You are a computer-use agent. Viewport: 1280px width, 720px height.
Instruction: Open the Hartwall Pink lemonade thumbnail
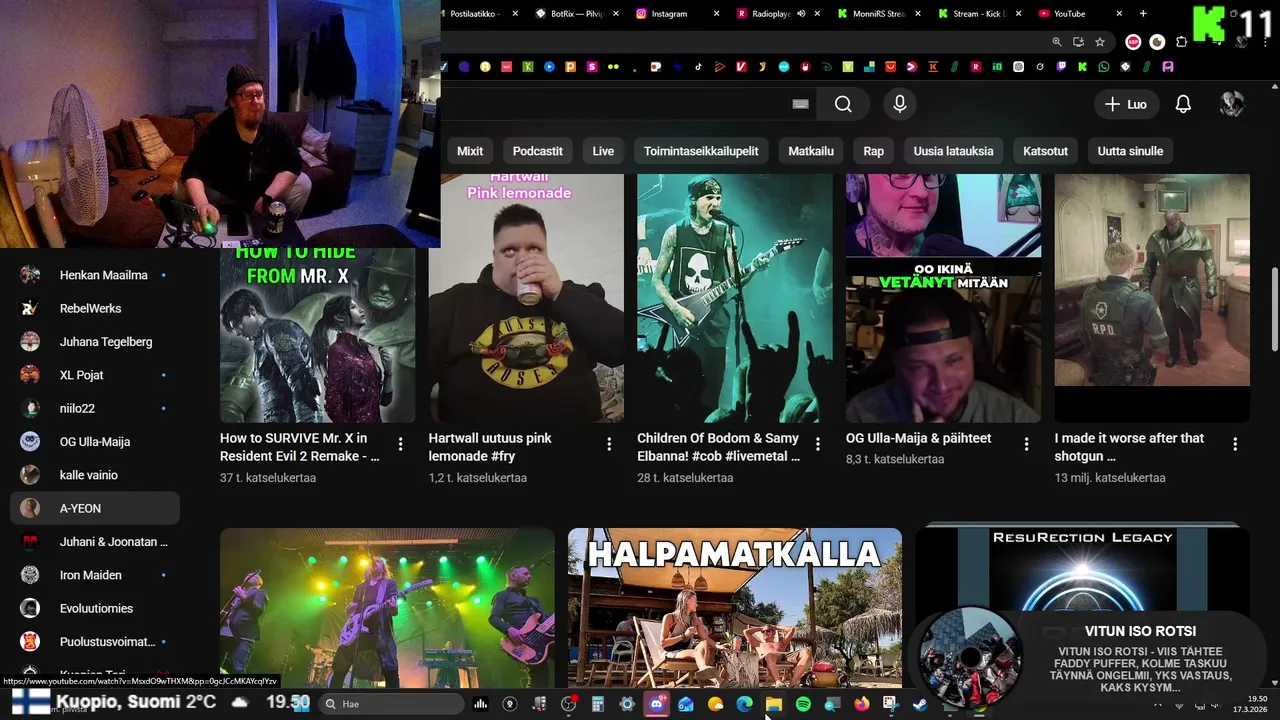[x=526, y=298]
